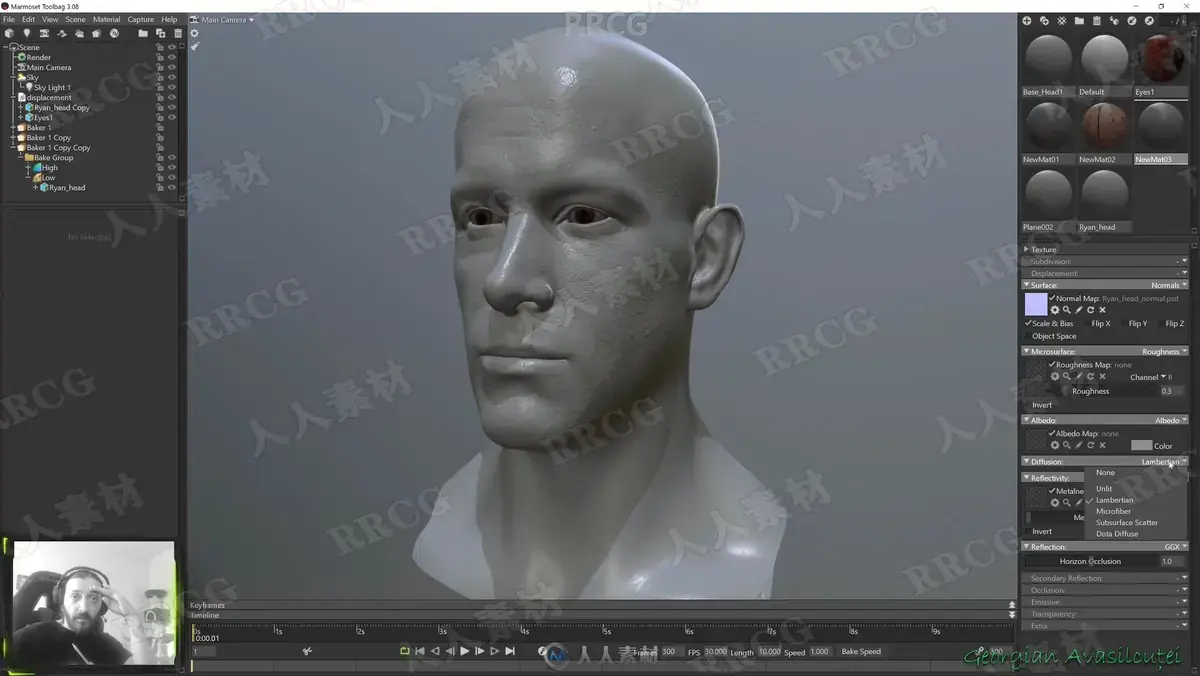
Task: Click the Normal Map texture swatch
Action: click(1036, 304)
